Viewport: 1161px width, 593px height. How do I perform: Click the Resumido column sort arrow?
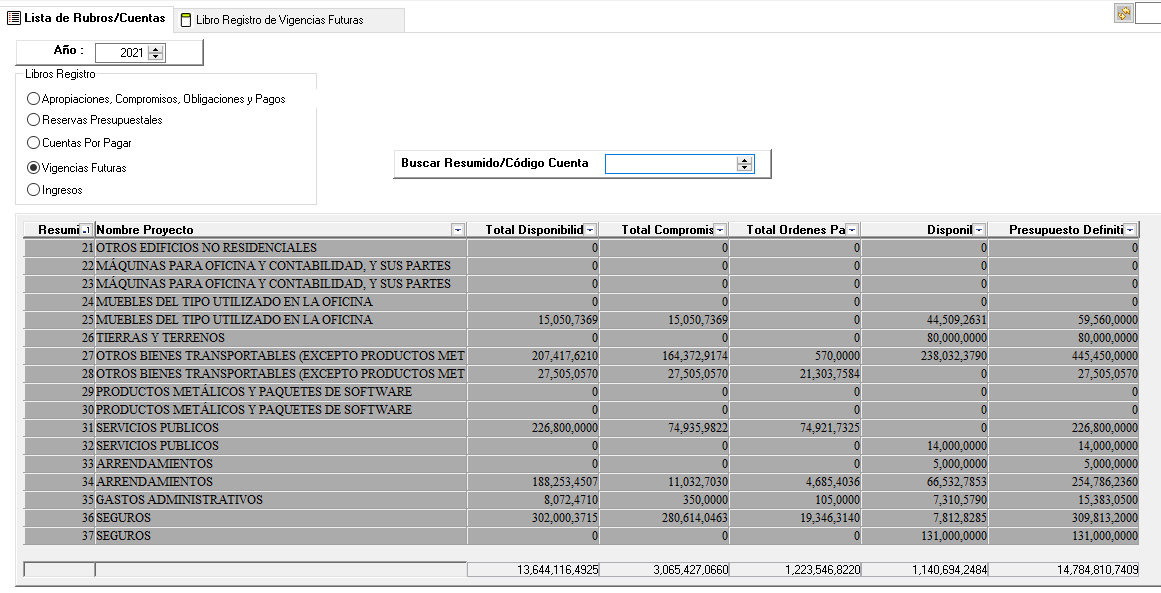coord(85,230)
